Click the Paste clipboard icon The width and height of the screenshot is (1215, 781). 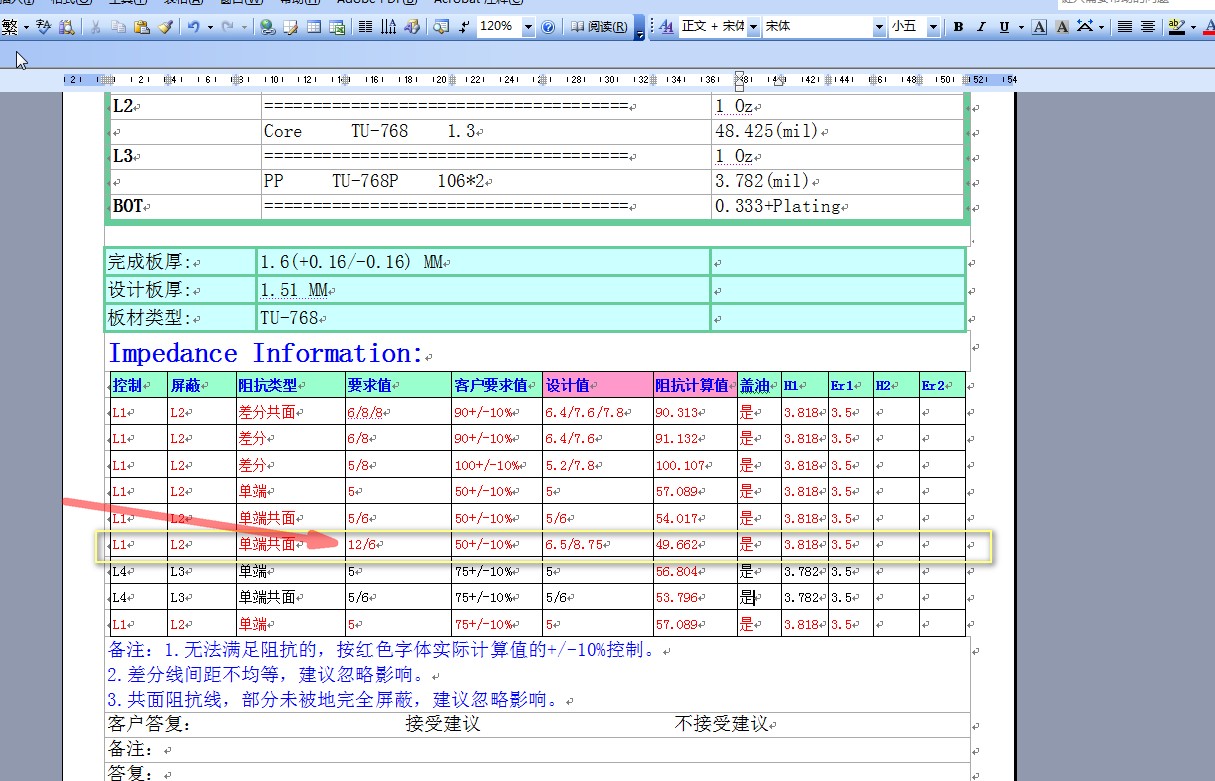[x=141, y=27]
